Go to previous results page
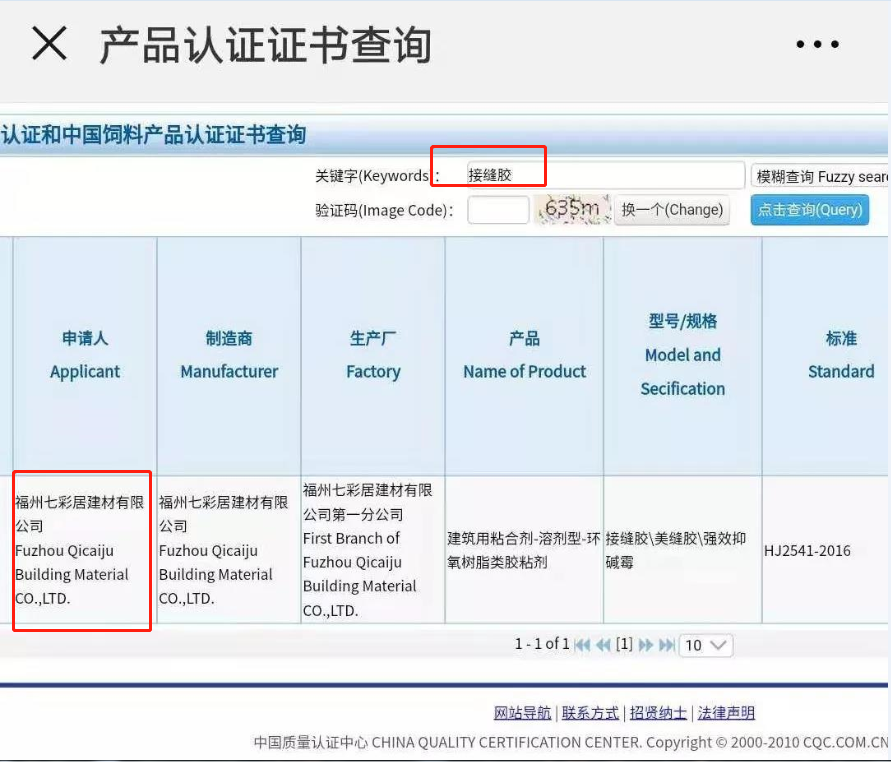The width and height of the screenshot is (891, 762). 603,645
